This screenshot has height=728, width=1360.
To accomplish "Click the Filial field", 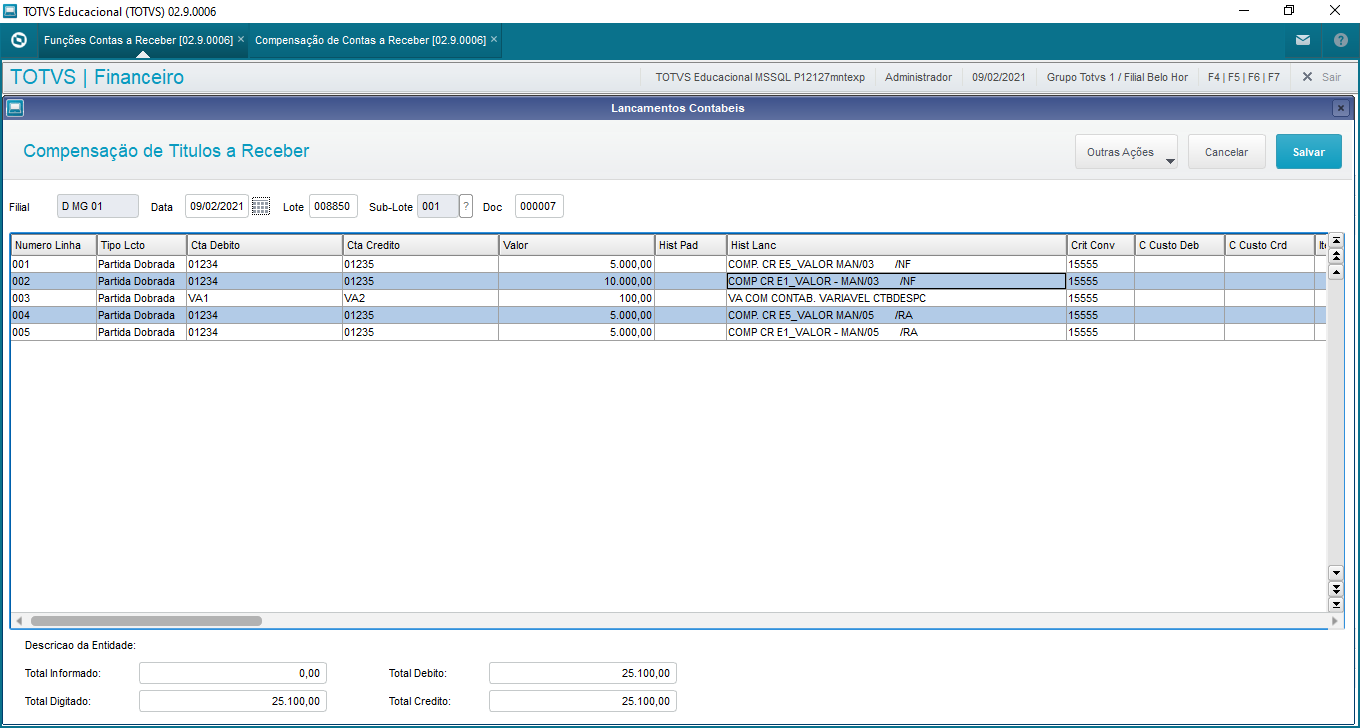I will pos(98,206).
